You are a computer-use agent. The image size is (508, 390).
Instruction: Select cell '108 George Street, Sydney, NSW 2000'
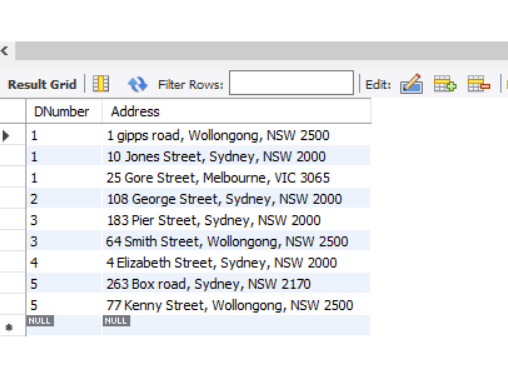(236, 199)
